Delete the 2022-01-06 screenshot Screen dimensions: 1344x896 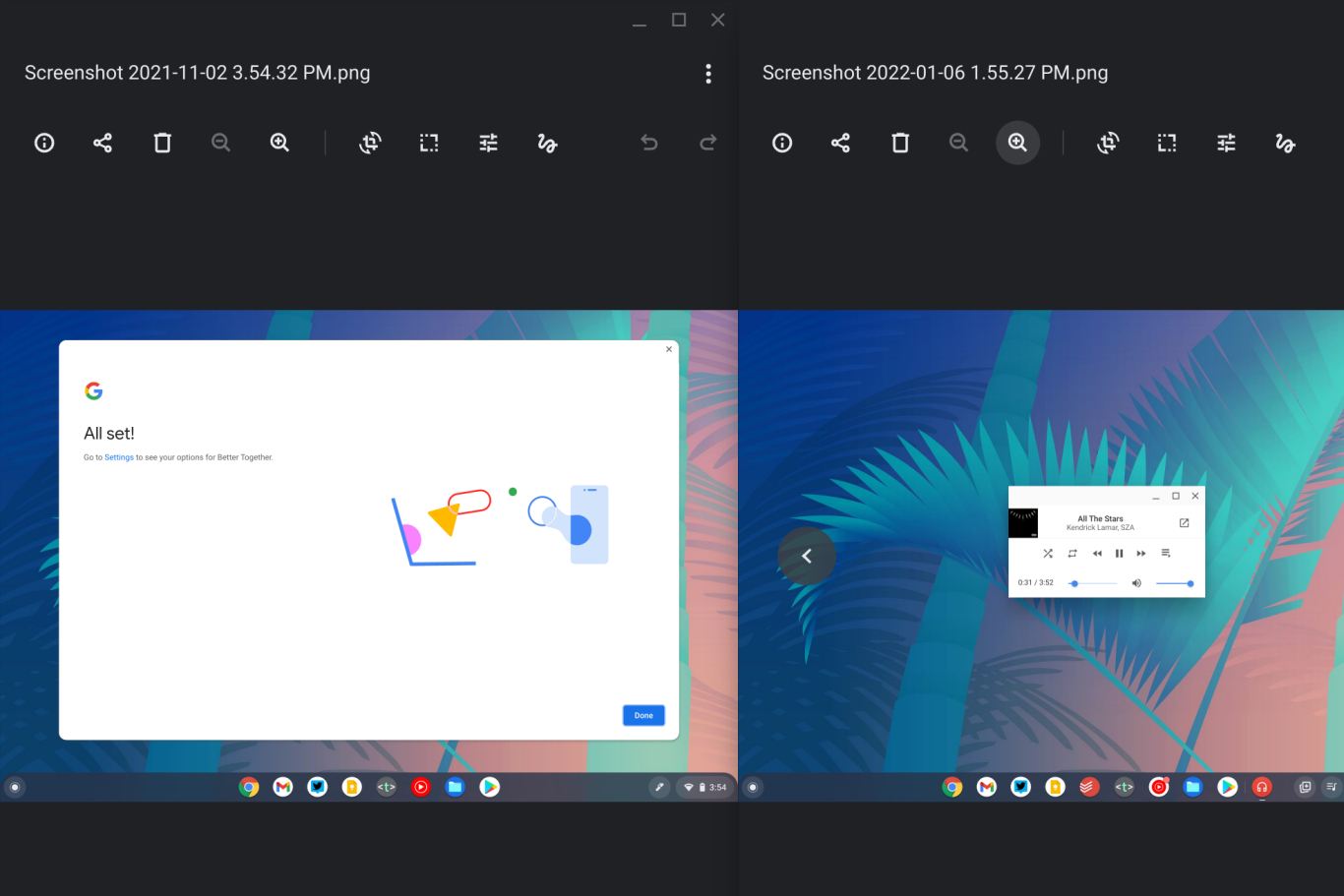click(900, 144)
